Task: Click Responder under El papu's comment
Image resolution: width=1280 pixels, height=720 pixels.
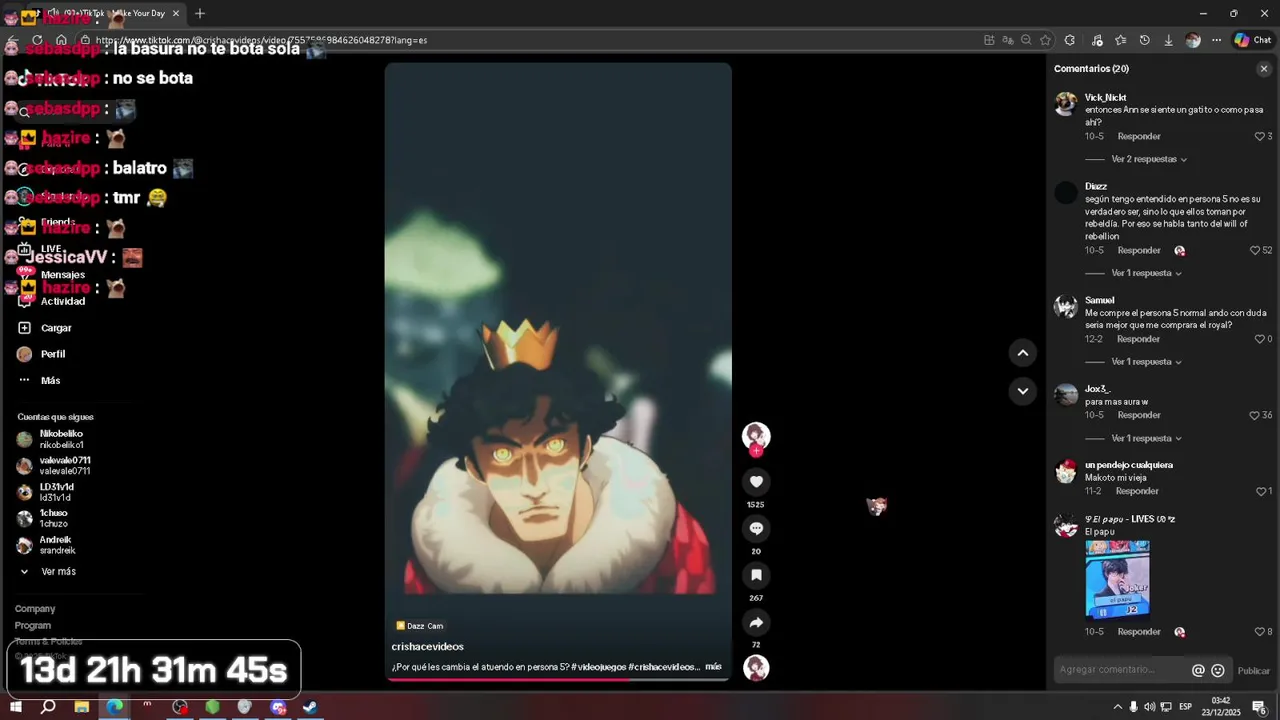Action: coord(1139,632)
